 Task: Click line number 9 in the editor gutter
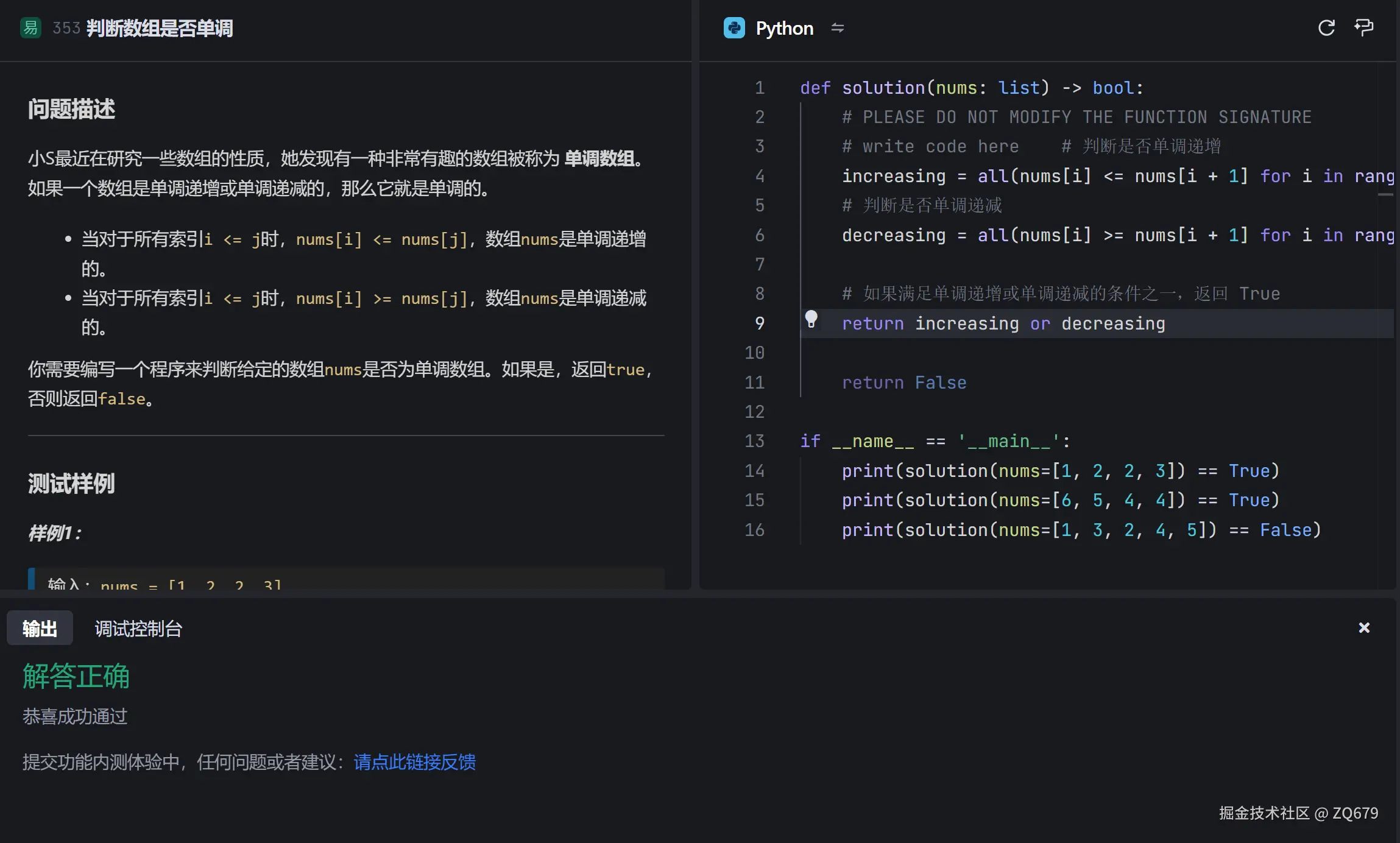pyautogui.click(x=759, y=323)
